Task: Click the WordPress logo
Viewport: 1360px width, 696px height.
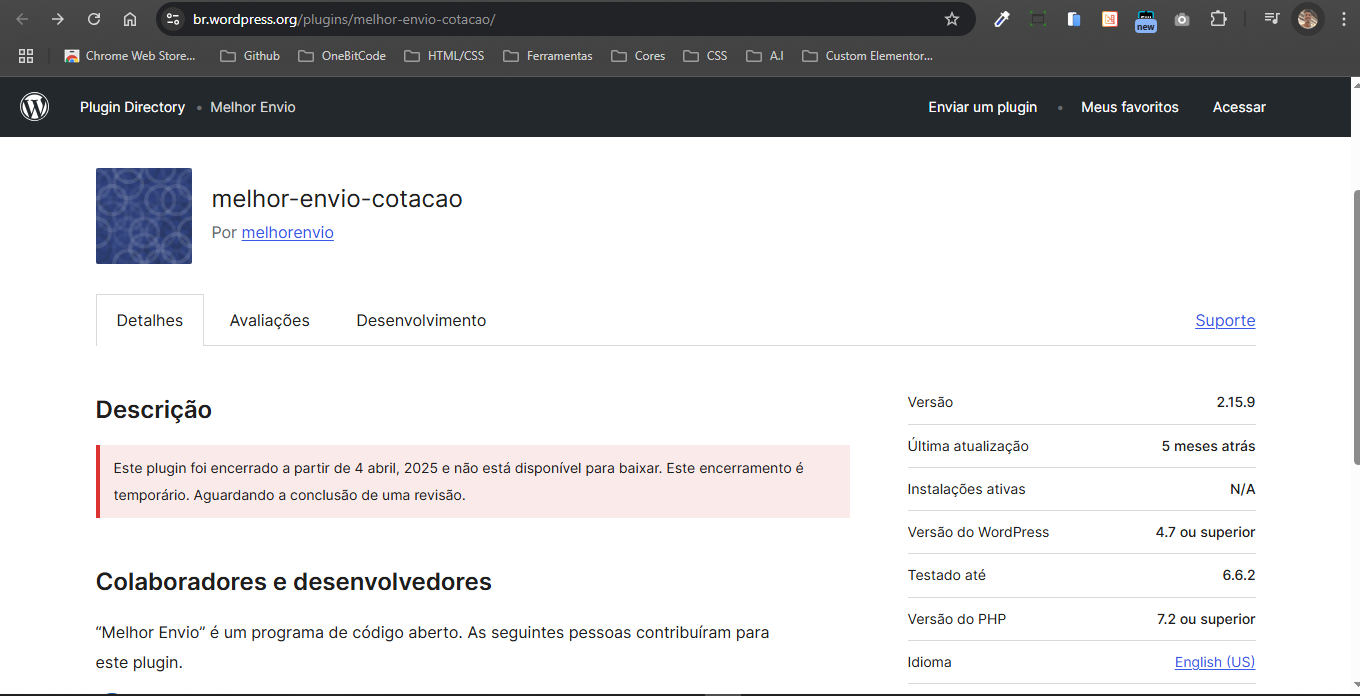Action: point(35,107)
